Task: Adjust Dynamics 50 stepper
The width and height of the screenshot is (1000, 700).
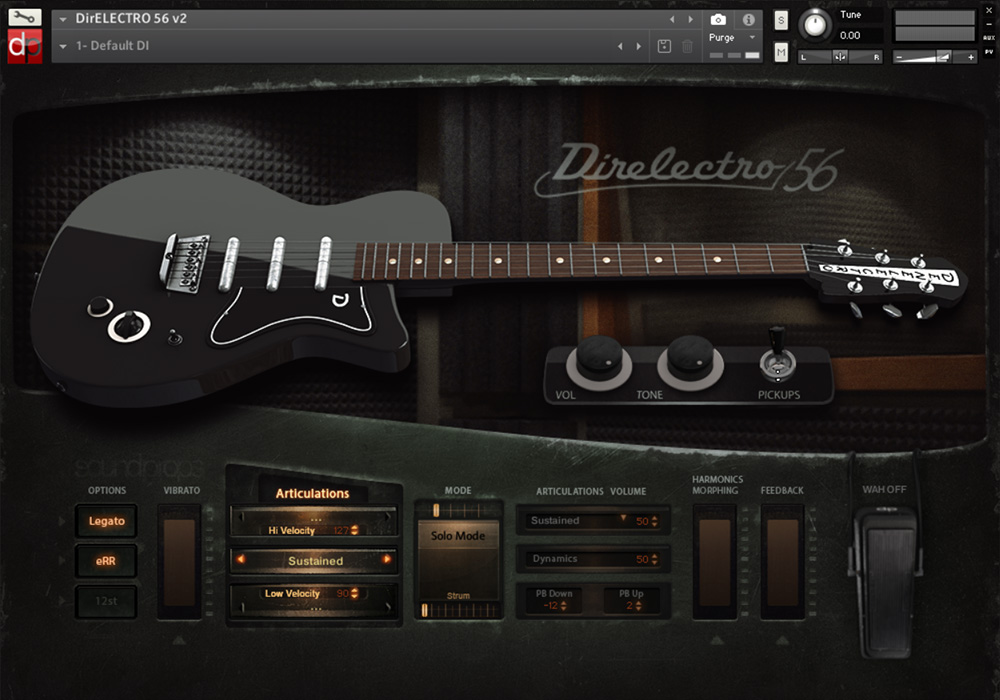Action: pyautogui.click(x=654, y=559)
